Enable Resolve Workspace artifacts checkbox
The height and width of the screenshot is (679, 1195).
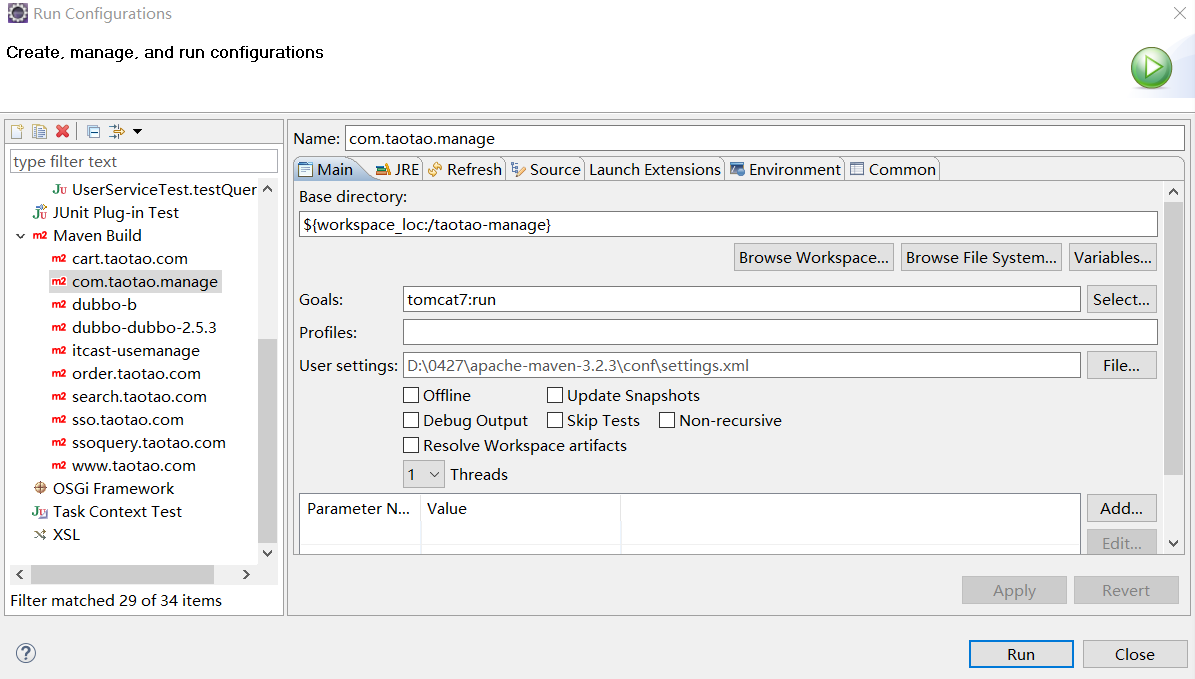click(411, 445)
